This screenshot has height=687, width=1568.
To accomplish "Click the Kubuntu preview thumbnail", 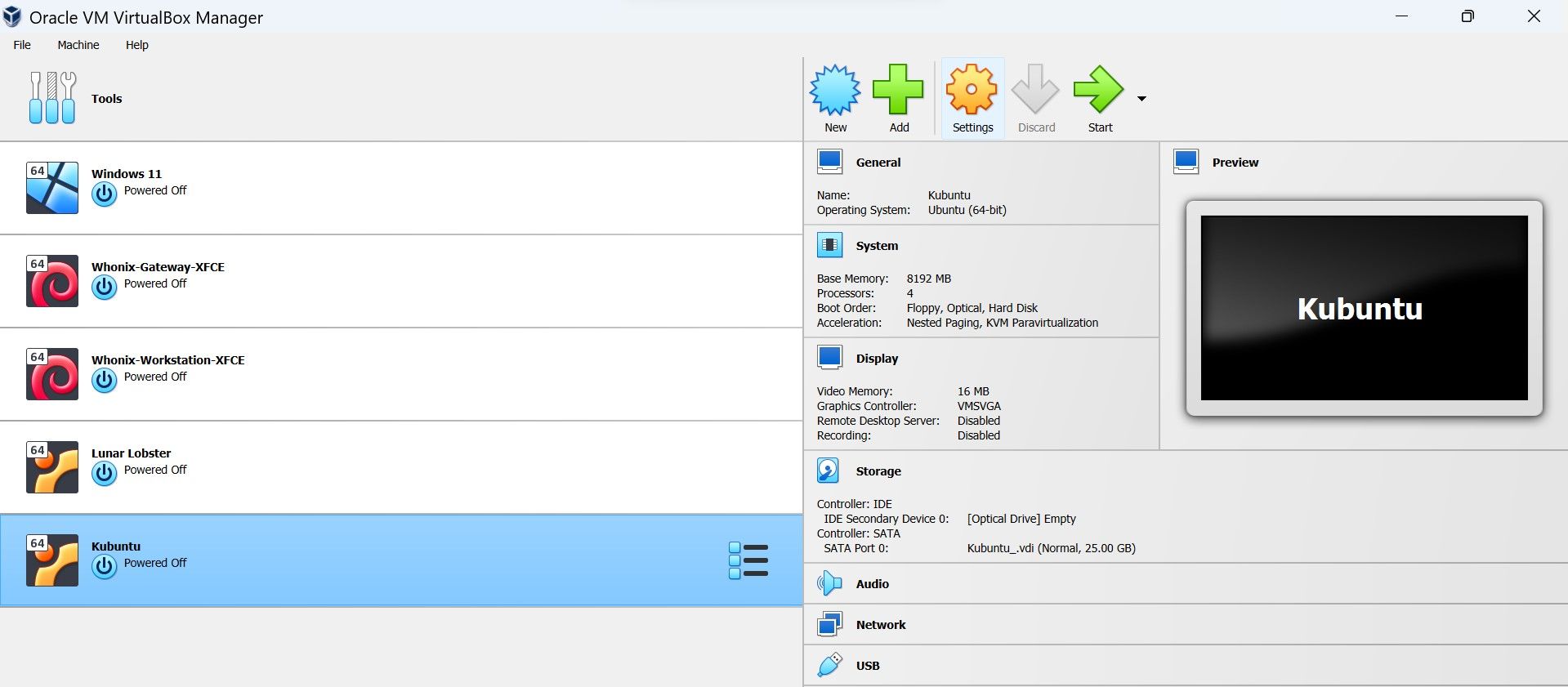I will (1364, 308).
